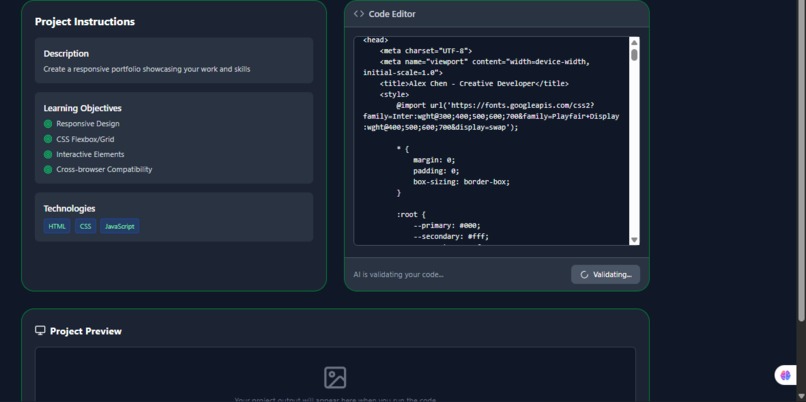Click the Project Instructions heading

(x=85, y=22)
